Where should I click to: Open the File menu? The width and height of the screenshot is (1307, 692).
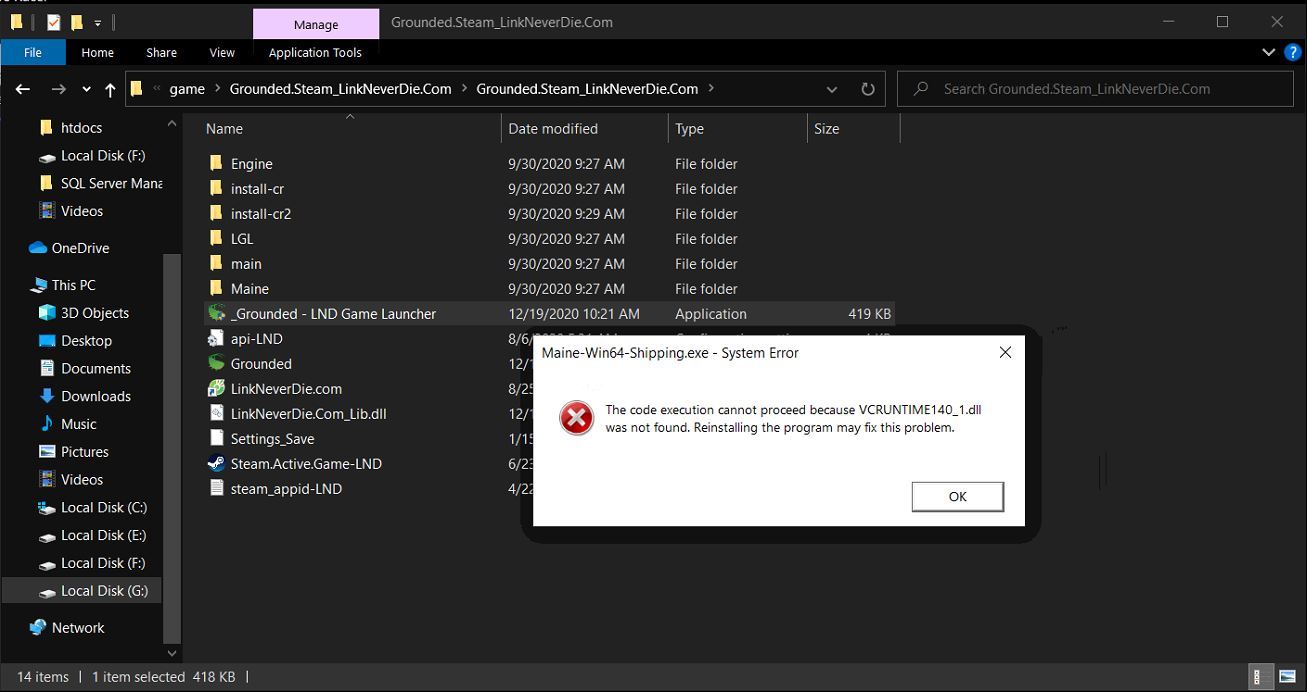(x=33, y=52)
